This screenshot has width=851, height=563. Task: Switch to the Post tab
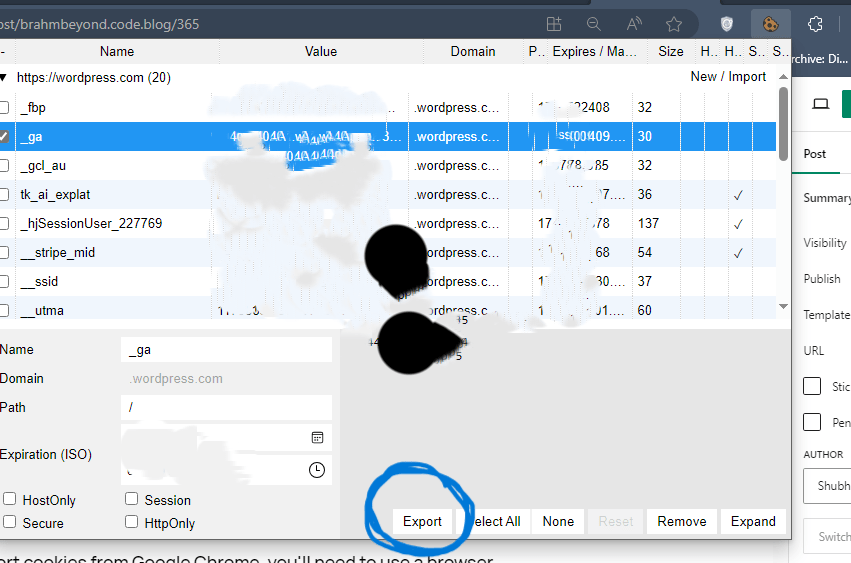[815, 154]
